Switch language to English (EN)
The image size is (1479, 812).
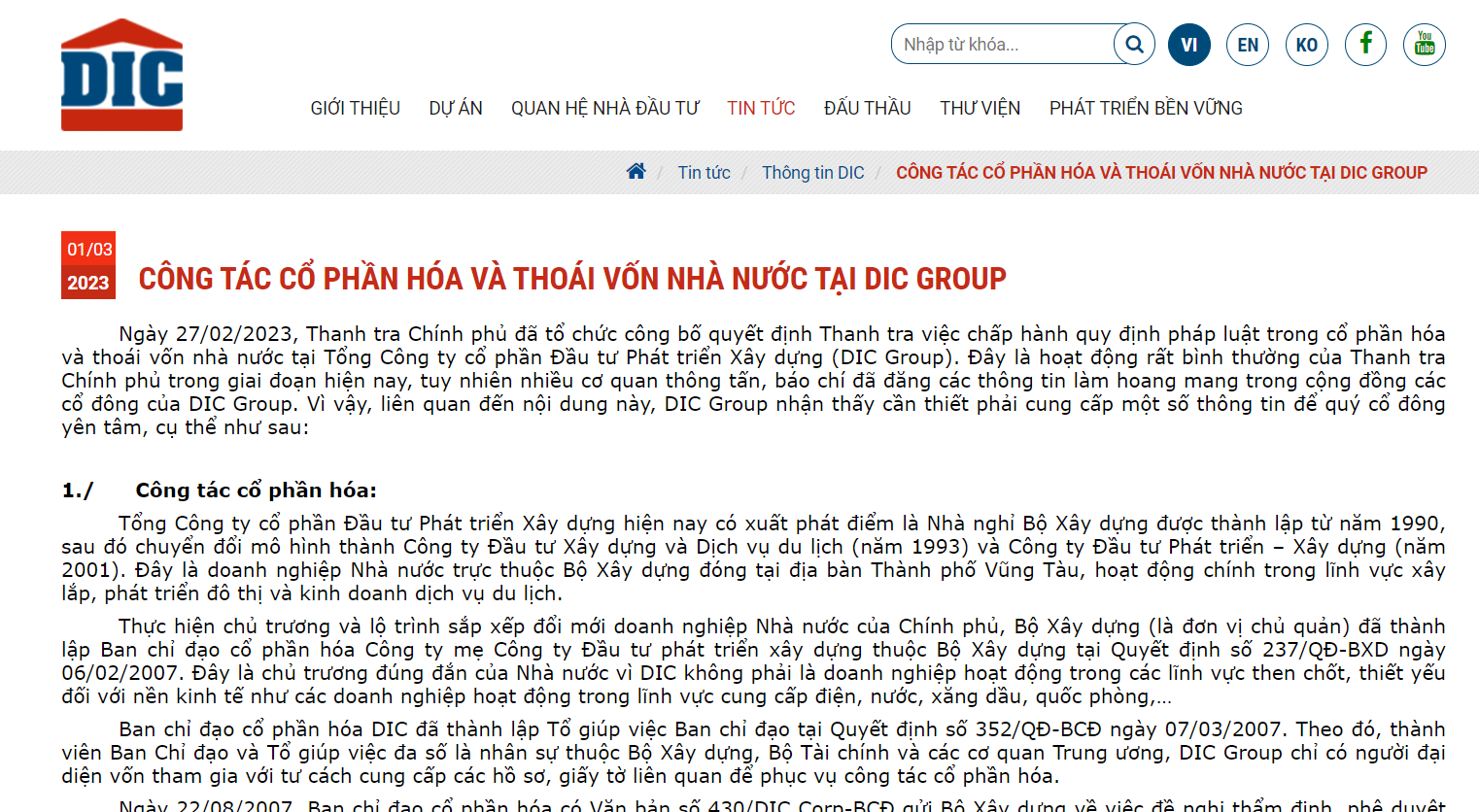1248,45
